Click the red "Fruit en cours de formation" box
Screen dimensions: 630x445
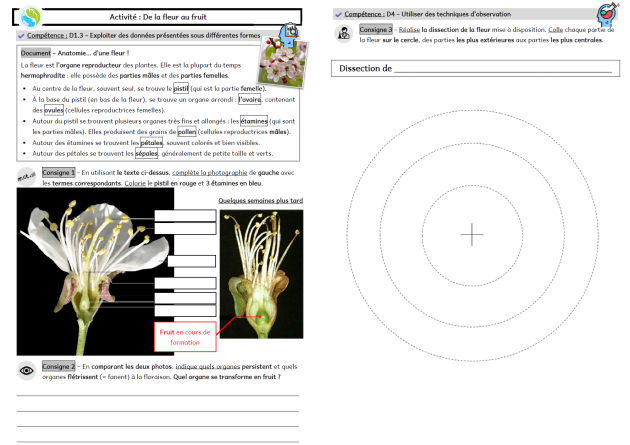coord(186,335)
